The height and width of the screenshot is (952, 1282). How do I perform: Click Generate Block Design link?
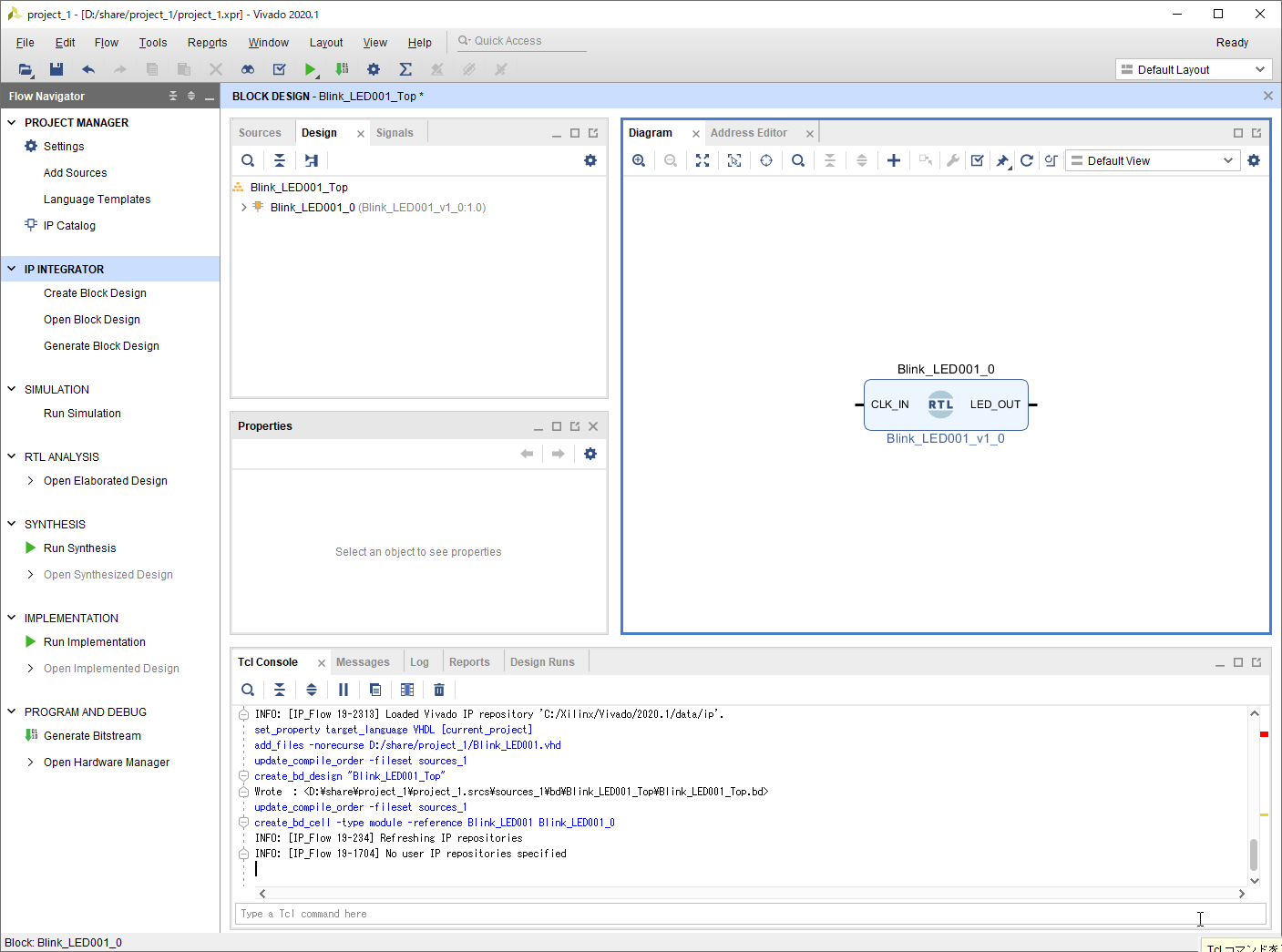click(101, 346)
